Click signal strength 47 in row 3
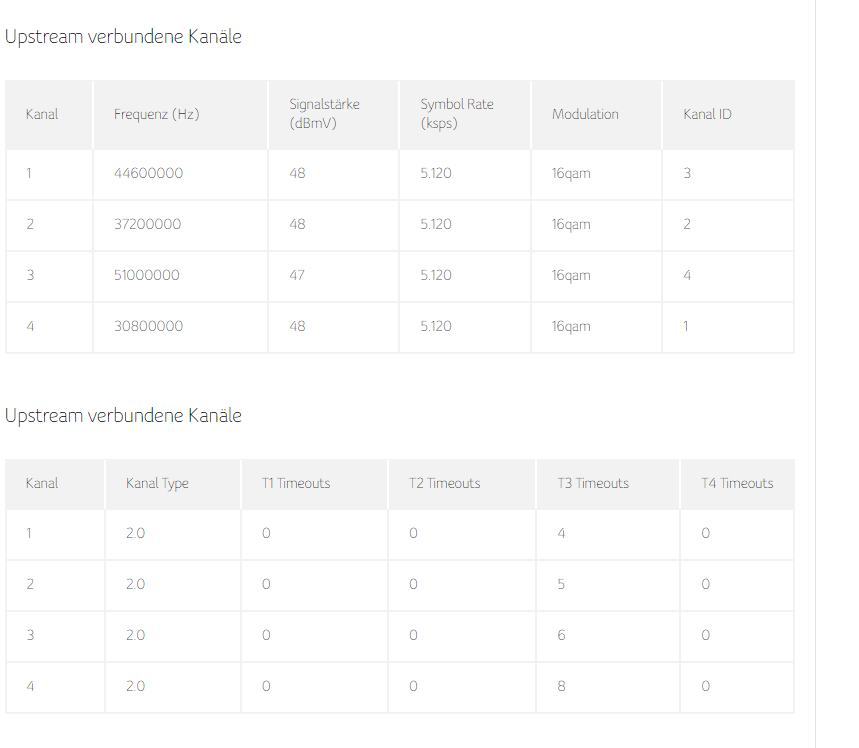 (x=297, y=275)
